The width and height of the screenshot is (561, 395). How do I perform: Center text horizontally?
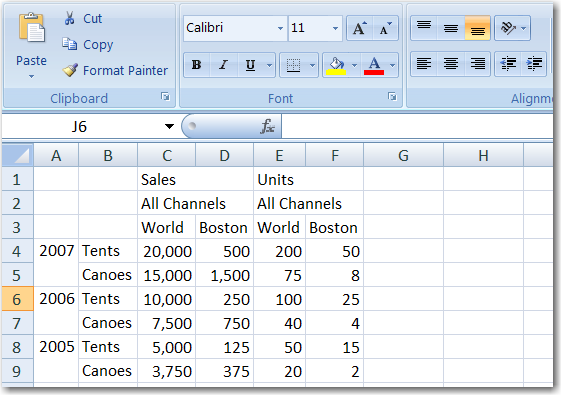[x=451, y=64]
